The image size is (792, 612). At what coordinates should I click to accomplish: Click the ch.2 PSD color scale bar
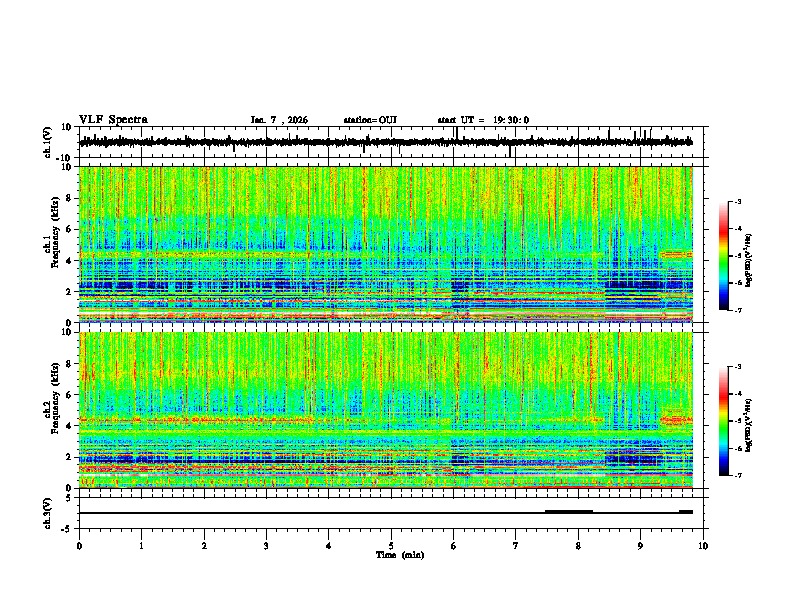[x=724, y=421]
